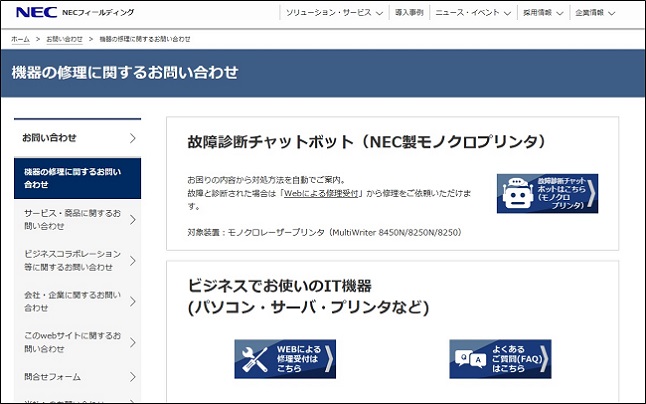Select 機器の修理に関するお問い合わせ sidebar item
646x404 pixels.
point(77,178)
